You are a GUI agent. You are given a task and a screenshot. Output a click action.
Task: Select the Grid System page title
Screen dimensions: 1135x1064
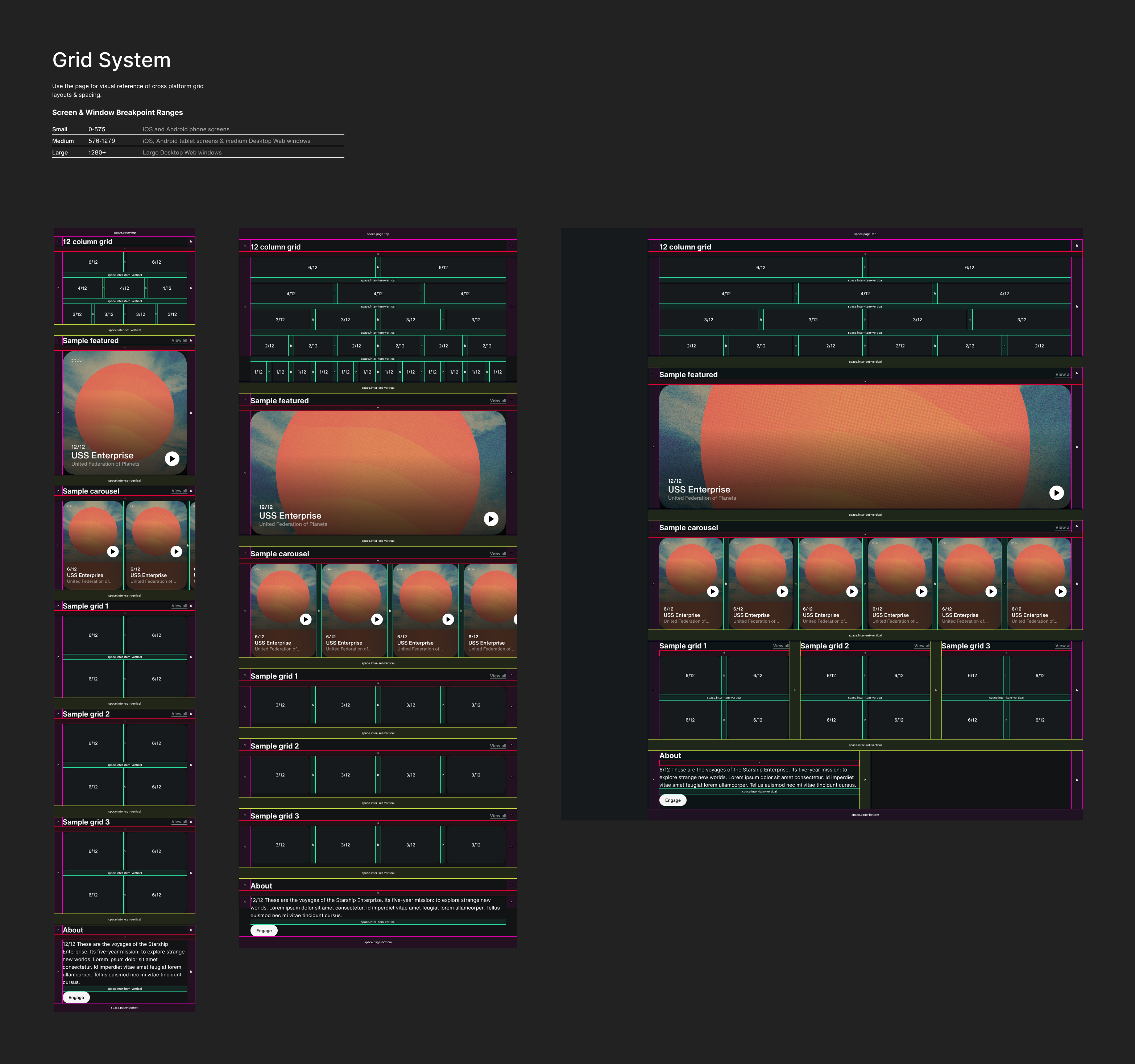[x=111, y=60]
